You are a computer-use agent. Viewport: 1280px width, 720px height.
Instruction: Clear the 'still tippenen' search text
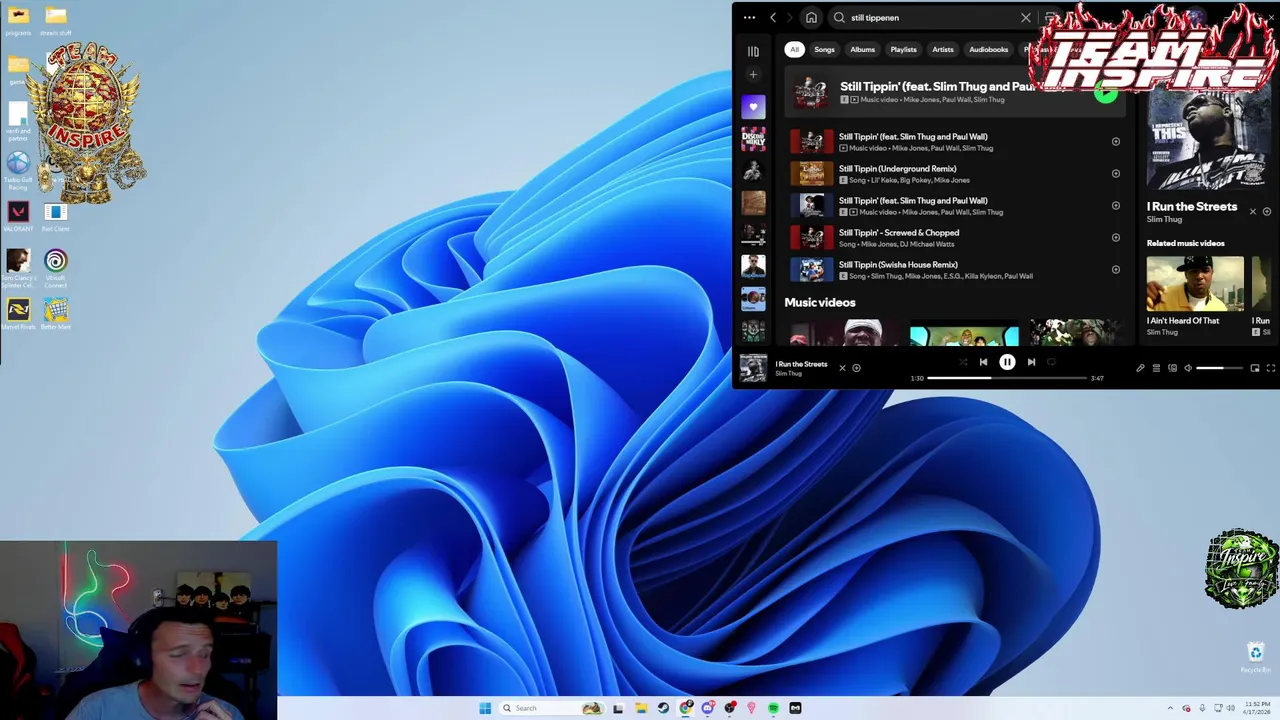click(x=1025, y=17)
